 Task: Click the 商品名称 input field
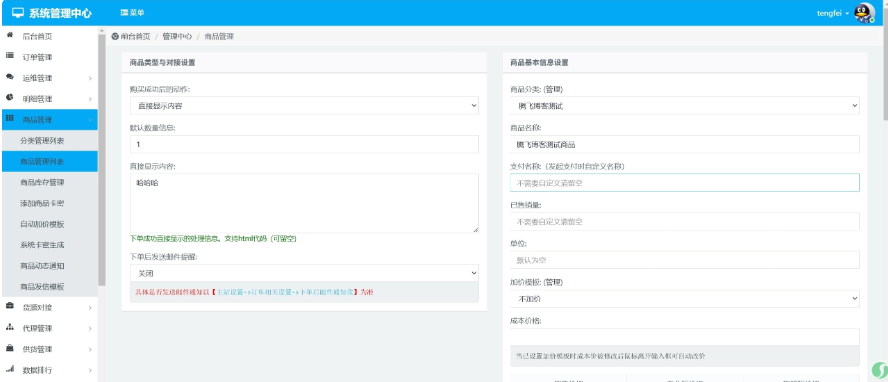point(685,144)
